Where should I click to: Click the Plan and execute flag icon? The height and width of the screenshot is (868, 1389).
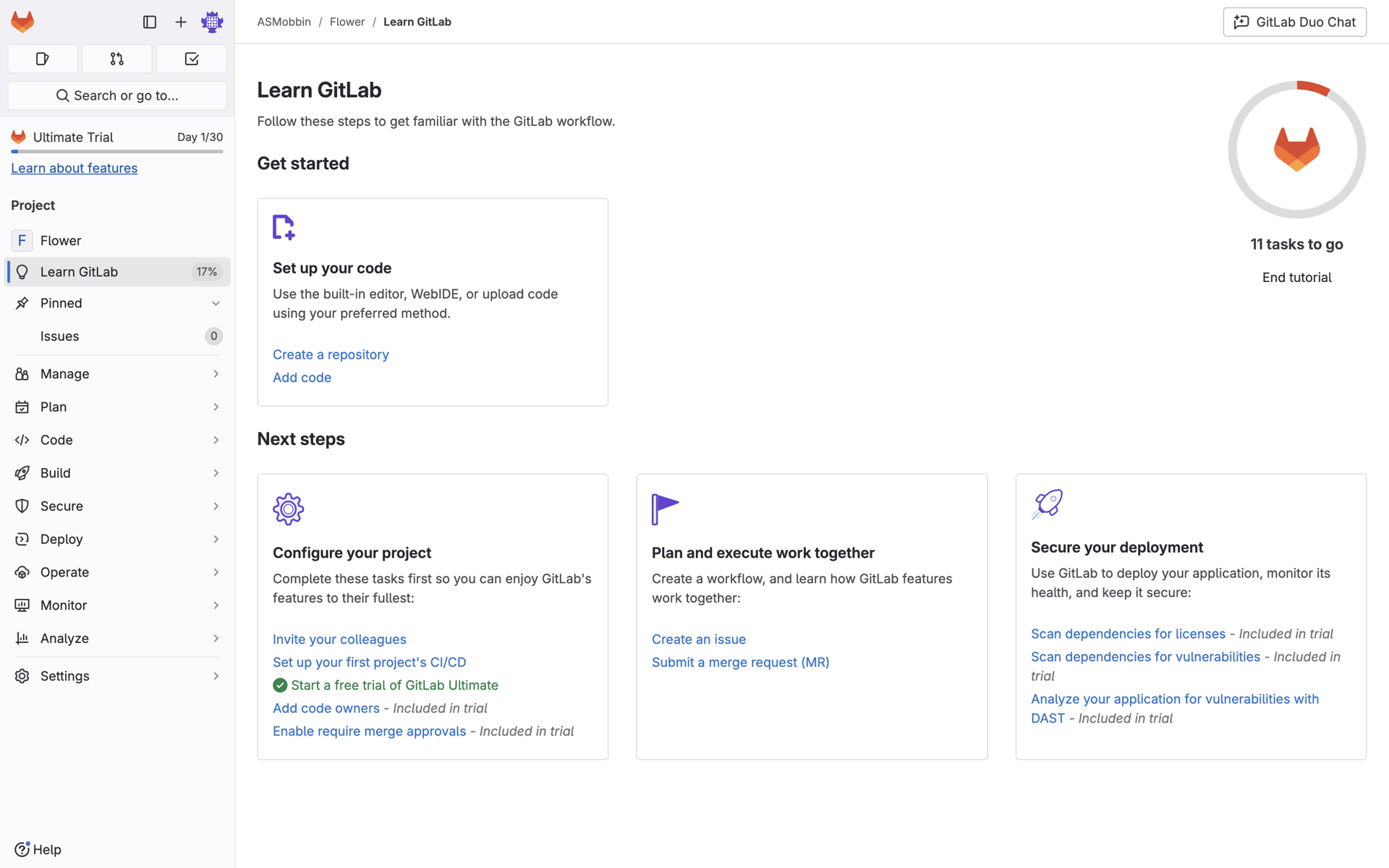click(665, 509)
